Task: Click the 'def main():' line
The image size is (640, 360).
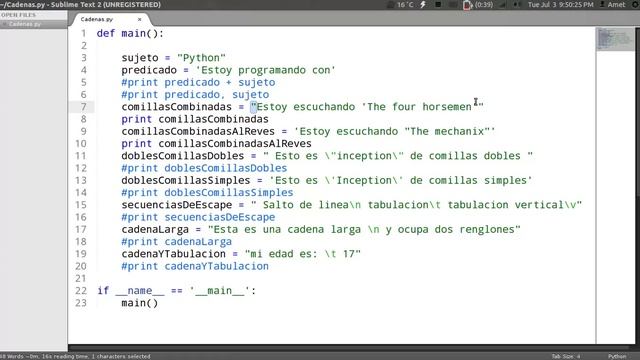Action: coord(130,33)
